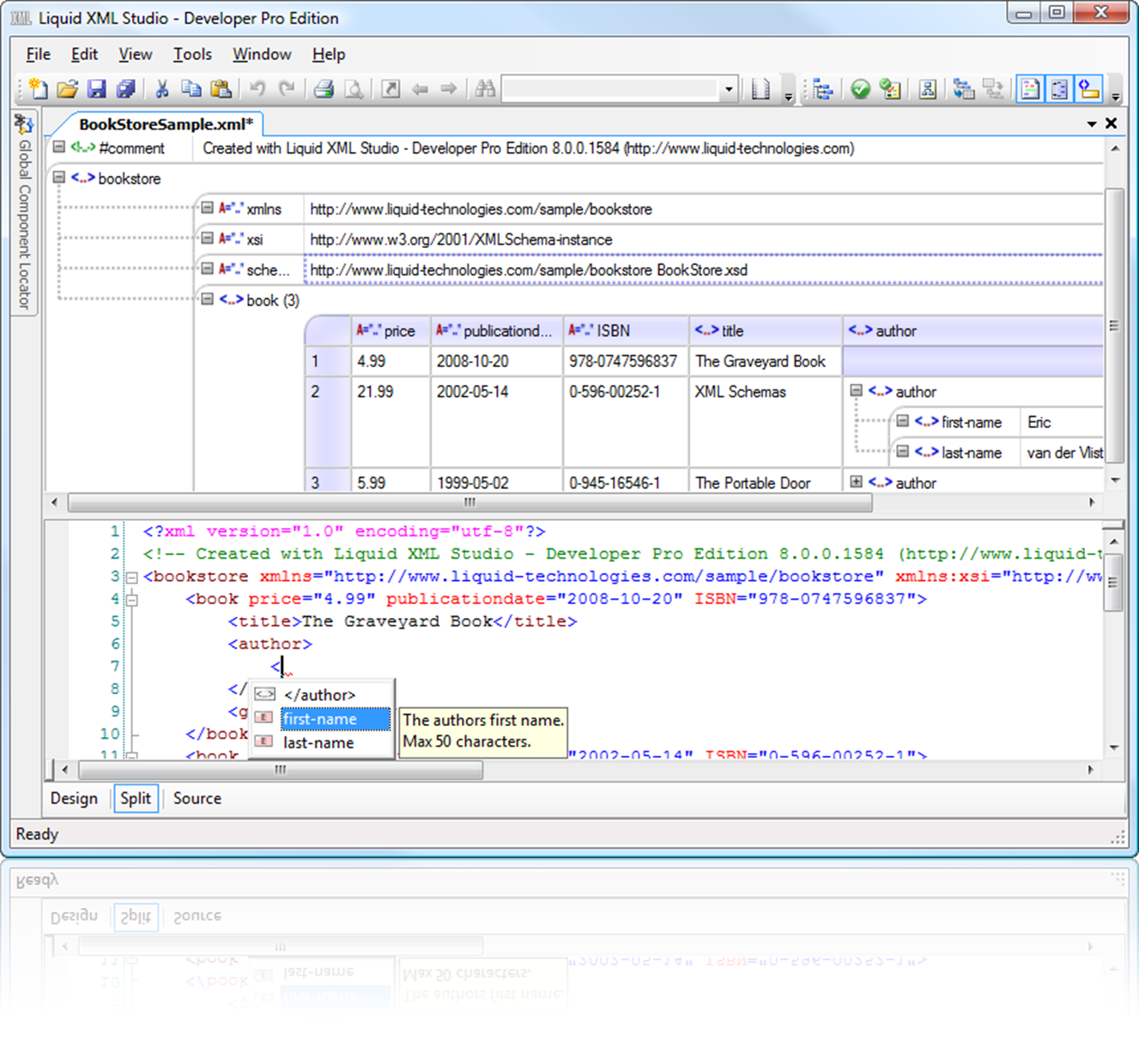This screenshot has width=1139, height=1064.
Task: Click the Find binoculars icon
Action: 485,88
